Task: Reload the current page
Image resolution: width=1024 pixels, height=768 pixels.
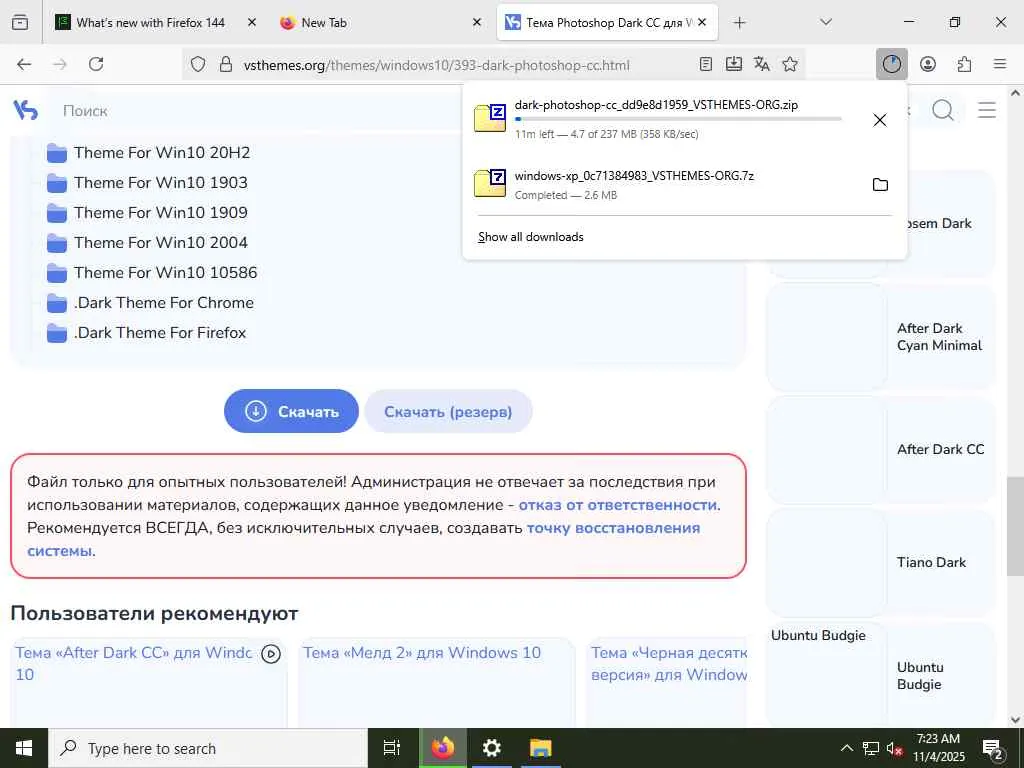Action: click(x=96, y=64)
